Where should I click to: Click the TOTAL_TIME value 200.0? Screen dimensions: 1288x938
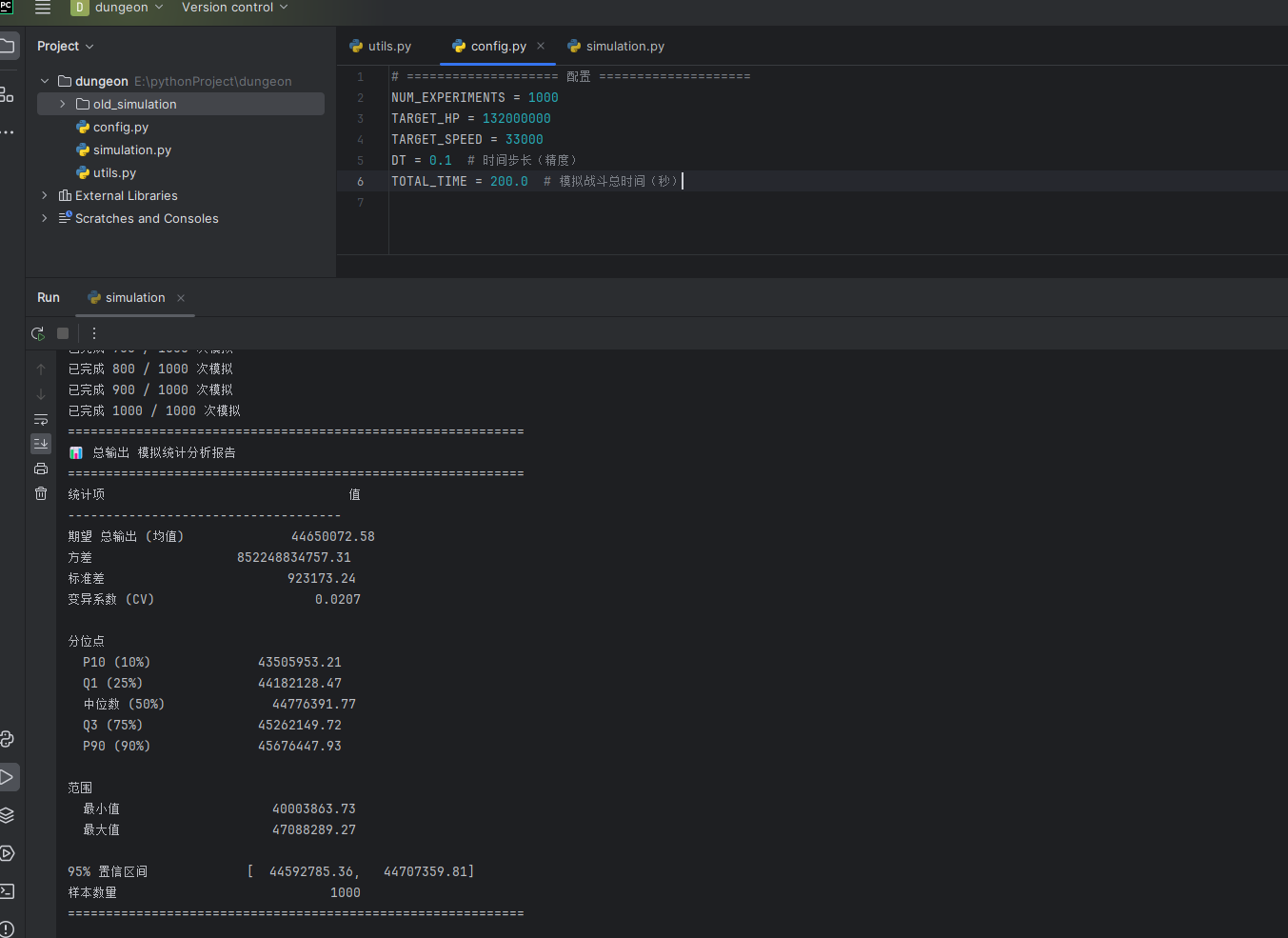[x=509, y=181]
